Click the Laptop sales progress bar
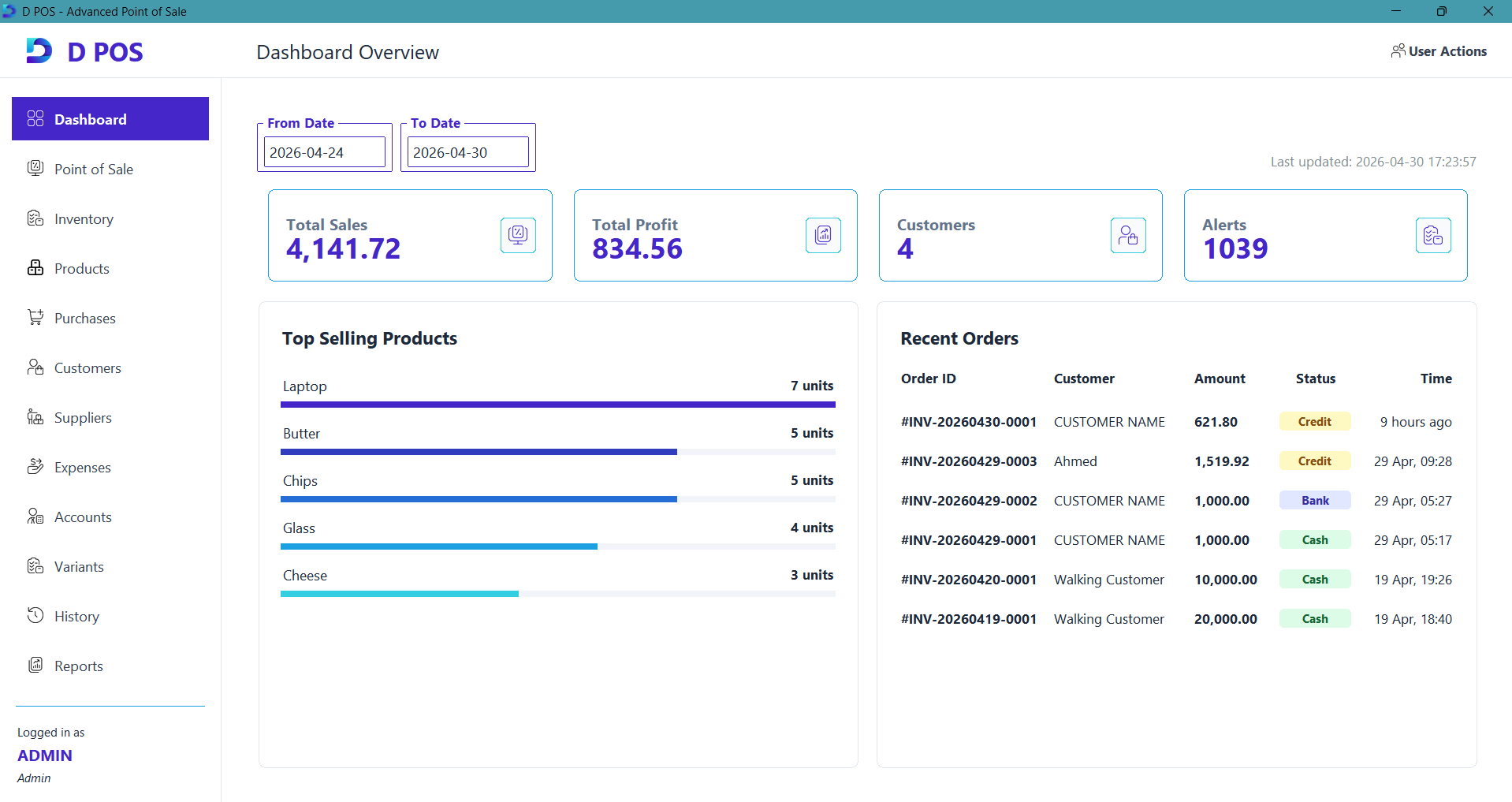Screen dimensions: 1512x802 [558, 405]
